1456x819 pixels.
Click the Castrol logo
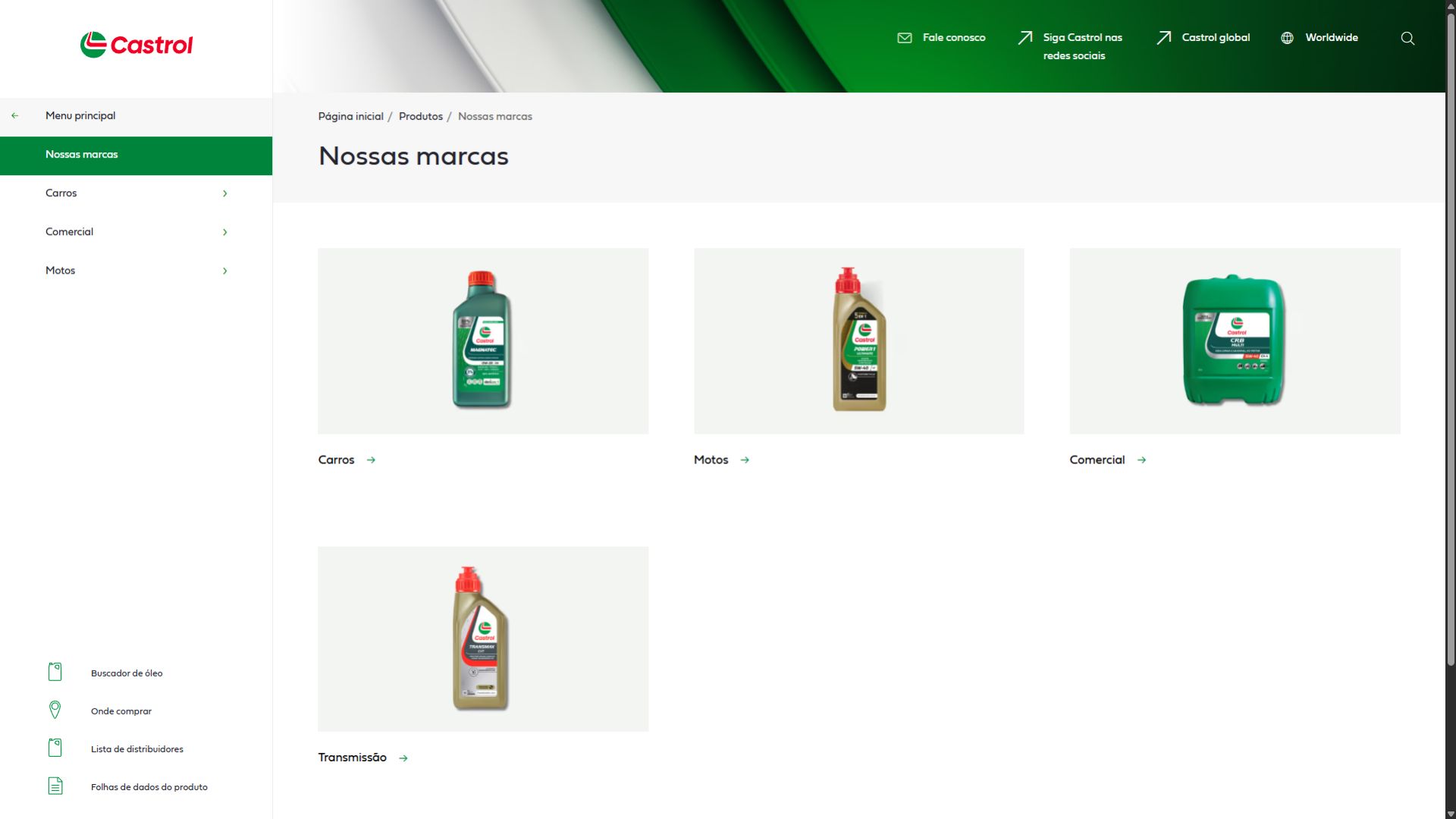[136, 45]
